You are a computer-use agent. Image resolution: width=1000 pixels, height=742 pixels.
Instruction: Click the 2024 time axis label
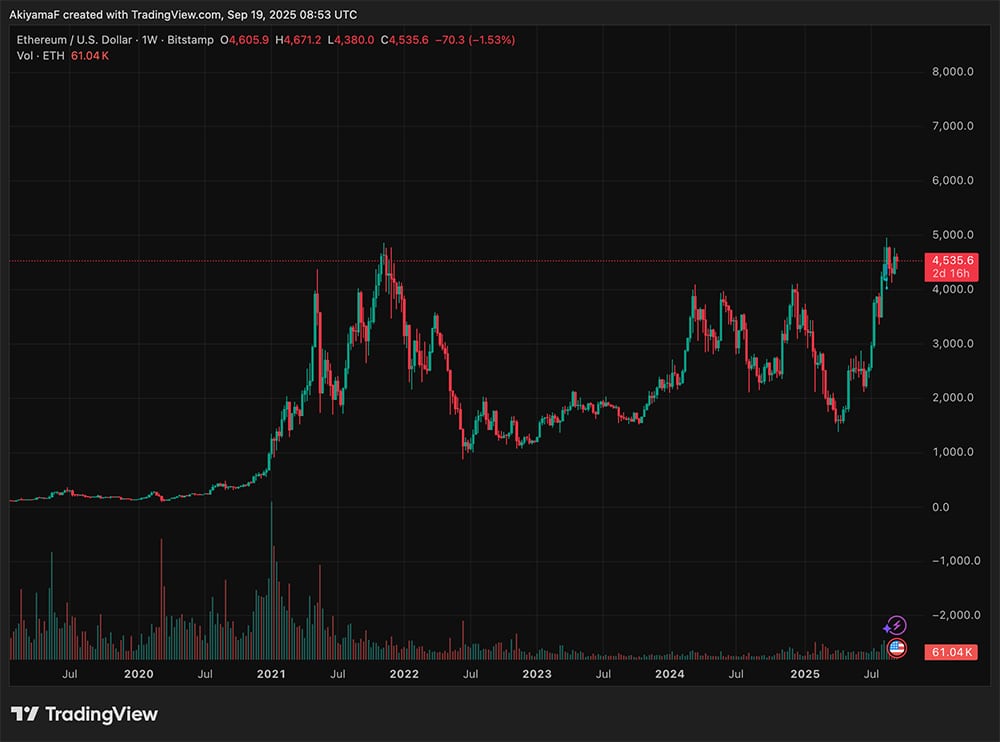670,674
